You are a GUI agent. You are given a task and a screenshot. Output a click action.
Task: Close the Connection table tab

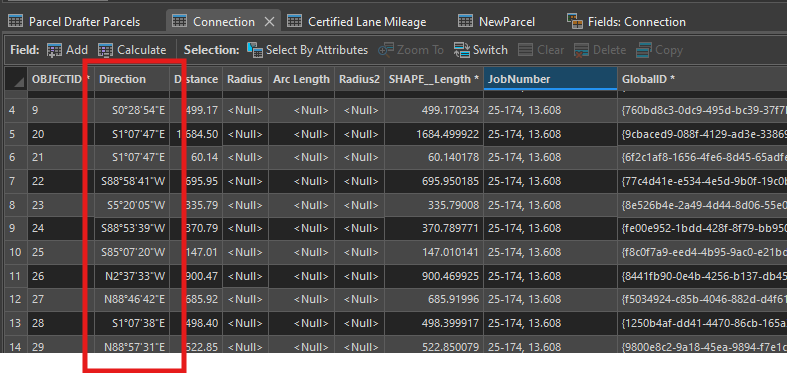(x=269, y=22)
